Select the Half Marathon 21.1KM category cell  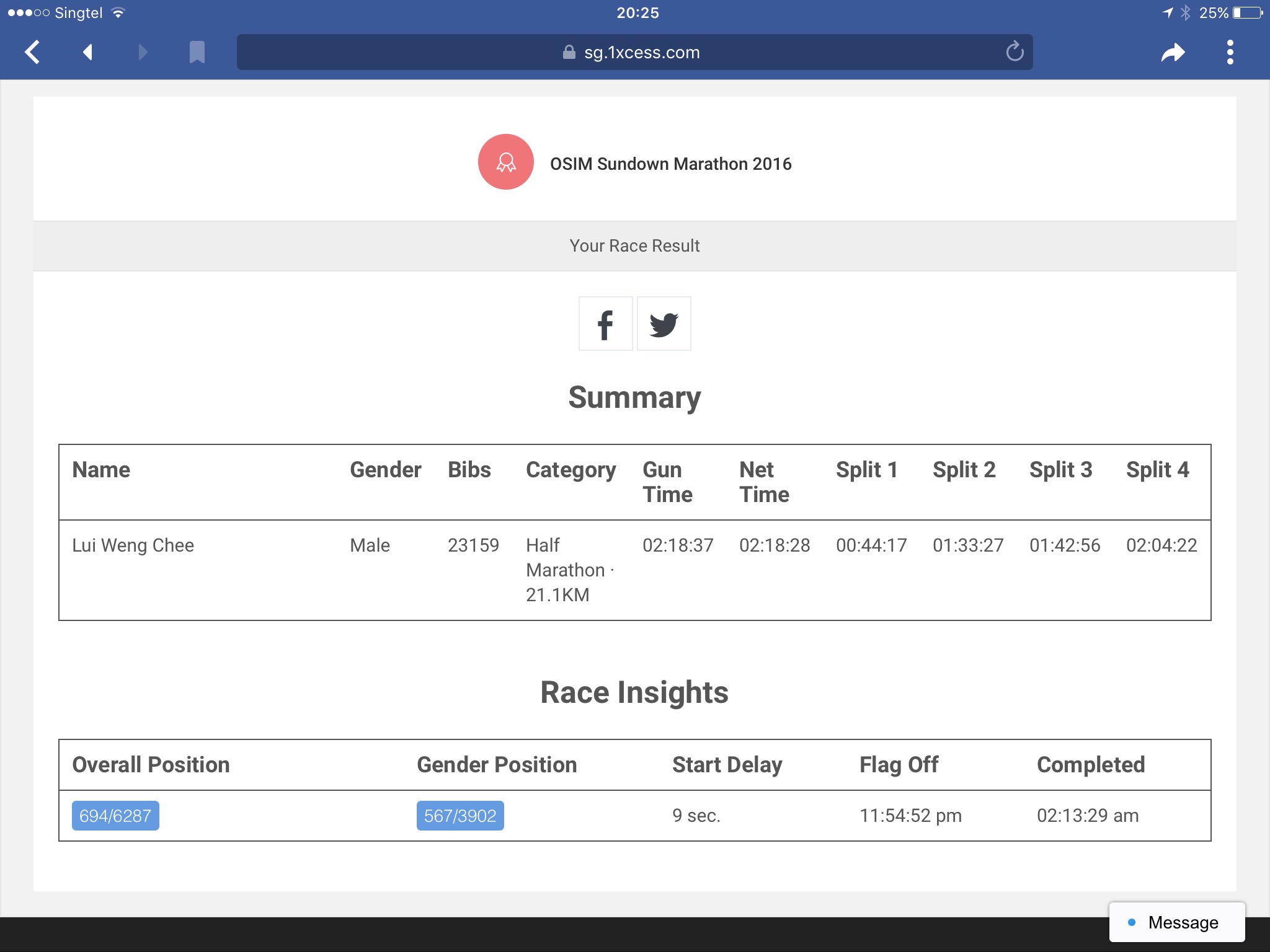click(570, 570)
